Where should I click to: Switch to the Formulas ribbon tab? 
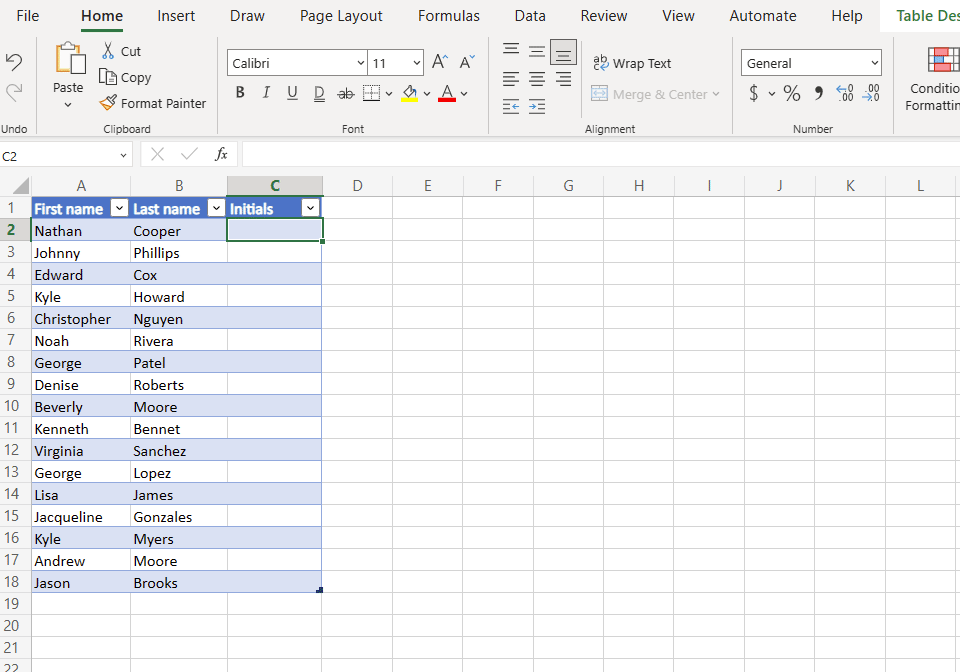(448, 16)
